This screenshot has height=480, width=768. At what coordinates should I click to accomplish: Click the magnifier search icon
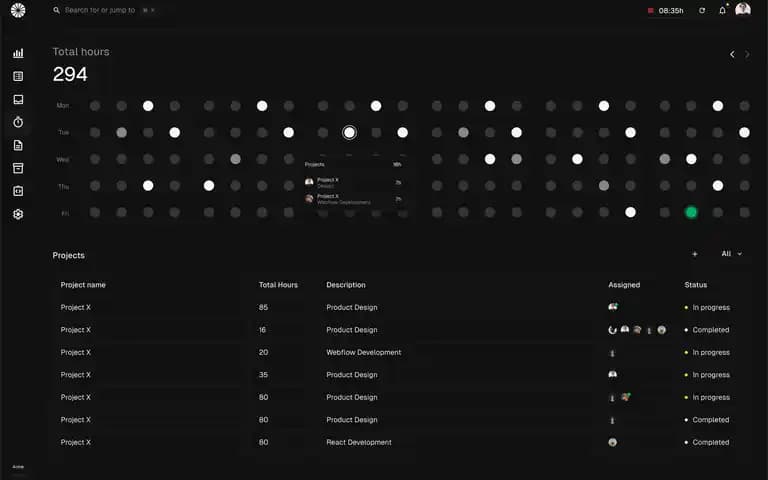[56, 10]
